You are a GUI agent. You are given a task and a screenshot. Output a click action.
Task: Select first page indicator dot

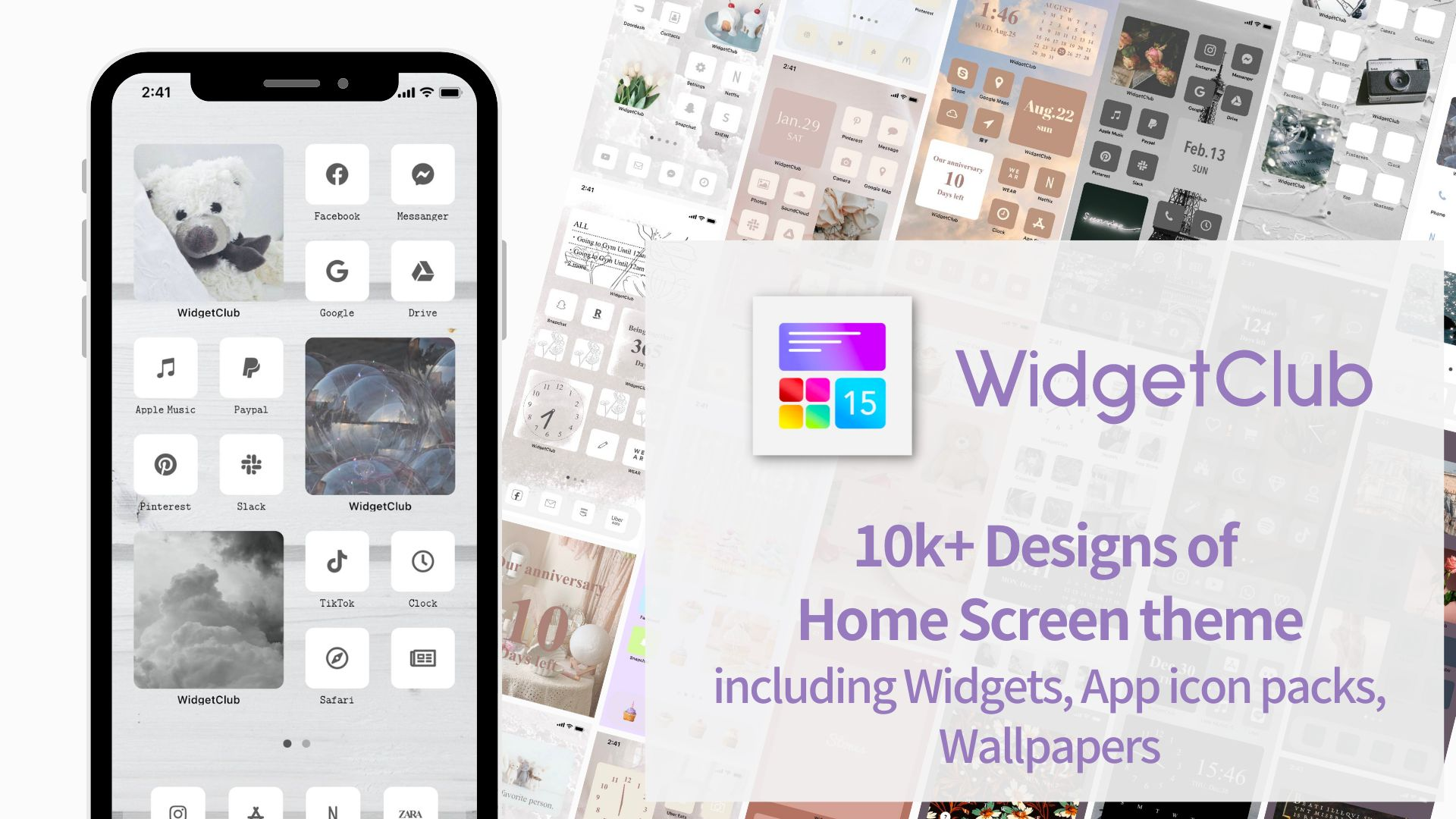point(287,743)
